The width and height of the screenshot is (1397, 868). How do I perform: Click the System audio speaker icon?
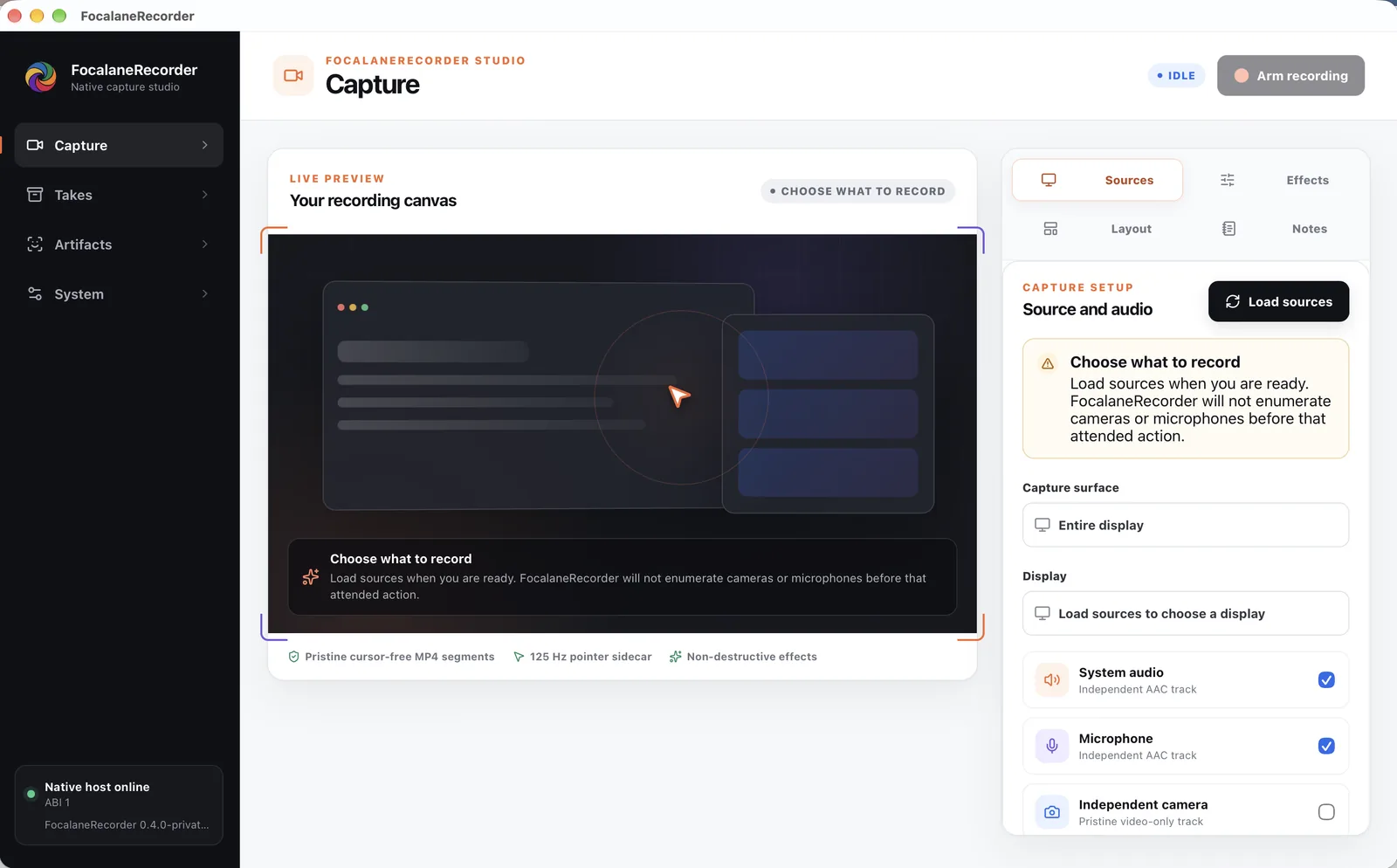(1052, 679)
